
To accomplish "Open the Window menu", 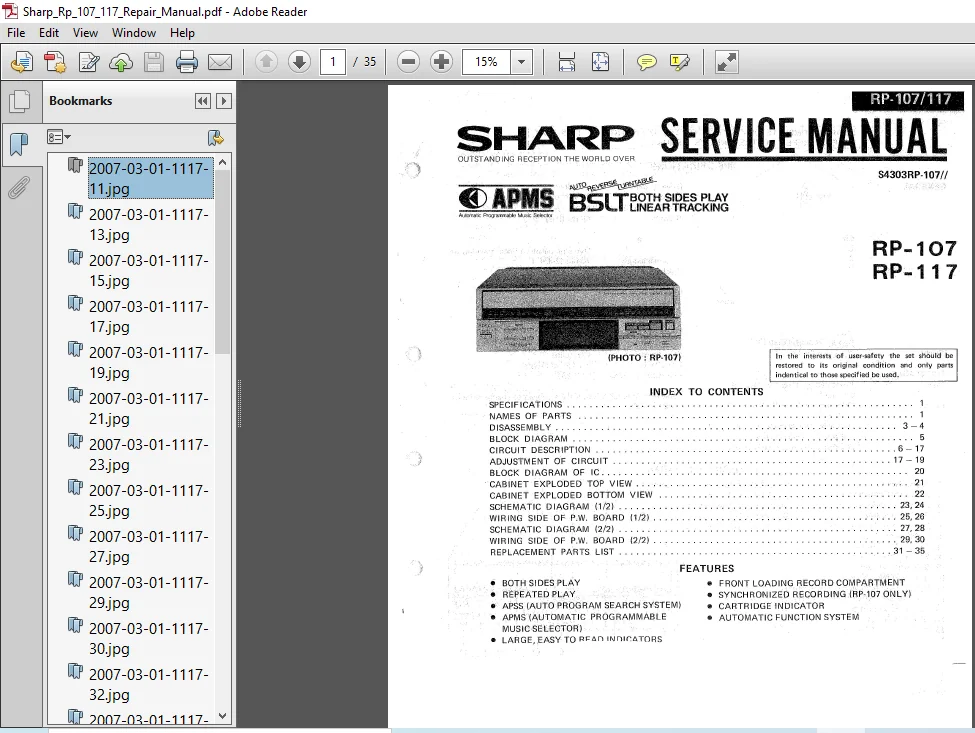I will (134, 33).
